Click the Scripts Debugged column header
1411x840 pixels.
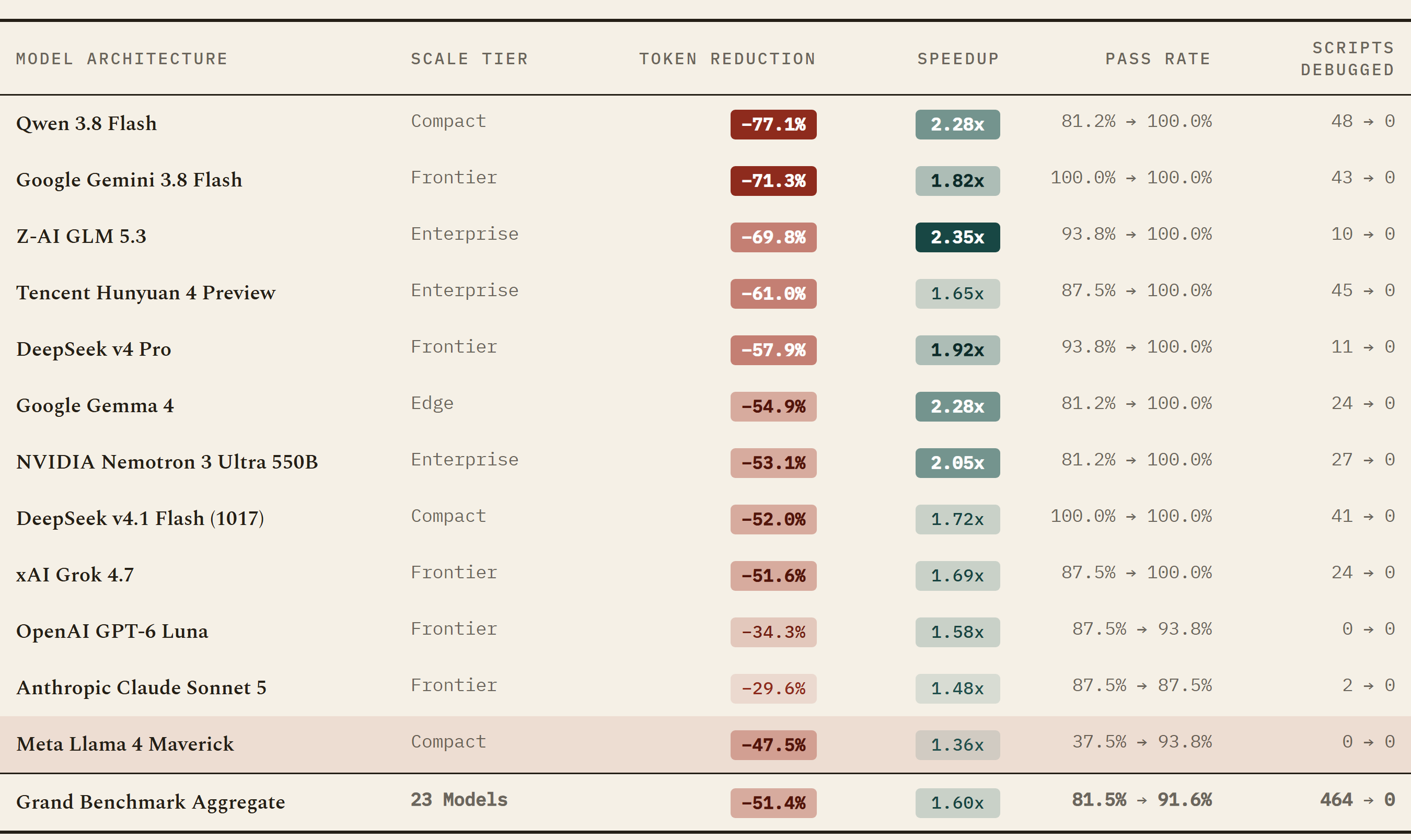tap(1347, 59)
